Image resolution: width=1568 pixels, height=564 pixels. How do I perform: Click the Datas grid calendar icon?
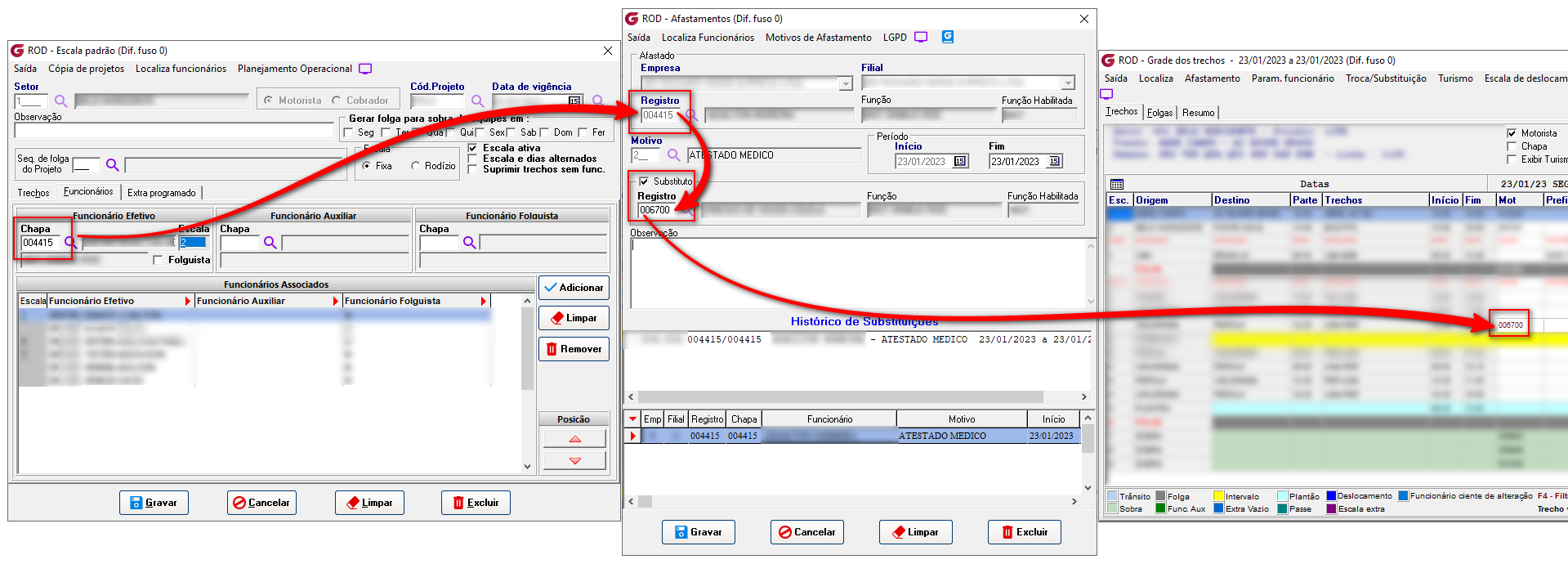(x=1117, y=184)
